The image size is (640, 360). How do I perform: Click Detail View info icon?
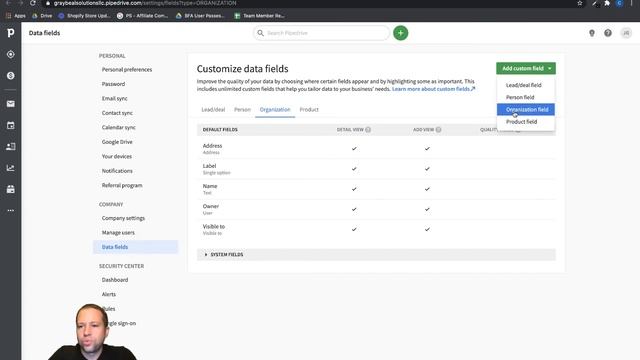[368, 130]
